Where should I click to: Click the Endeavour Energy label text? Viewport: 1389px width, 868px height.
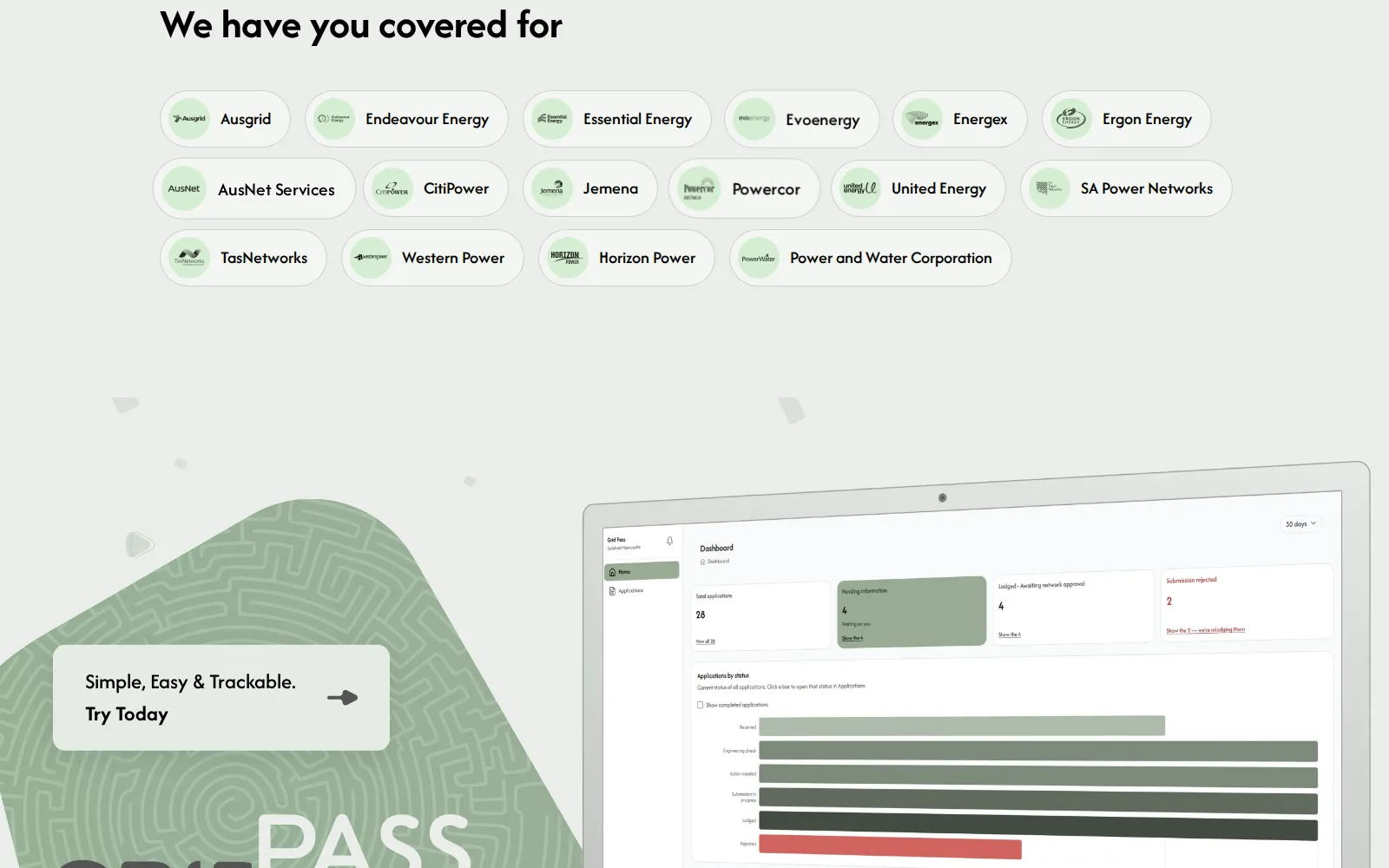click(x=427, y=119)
